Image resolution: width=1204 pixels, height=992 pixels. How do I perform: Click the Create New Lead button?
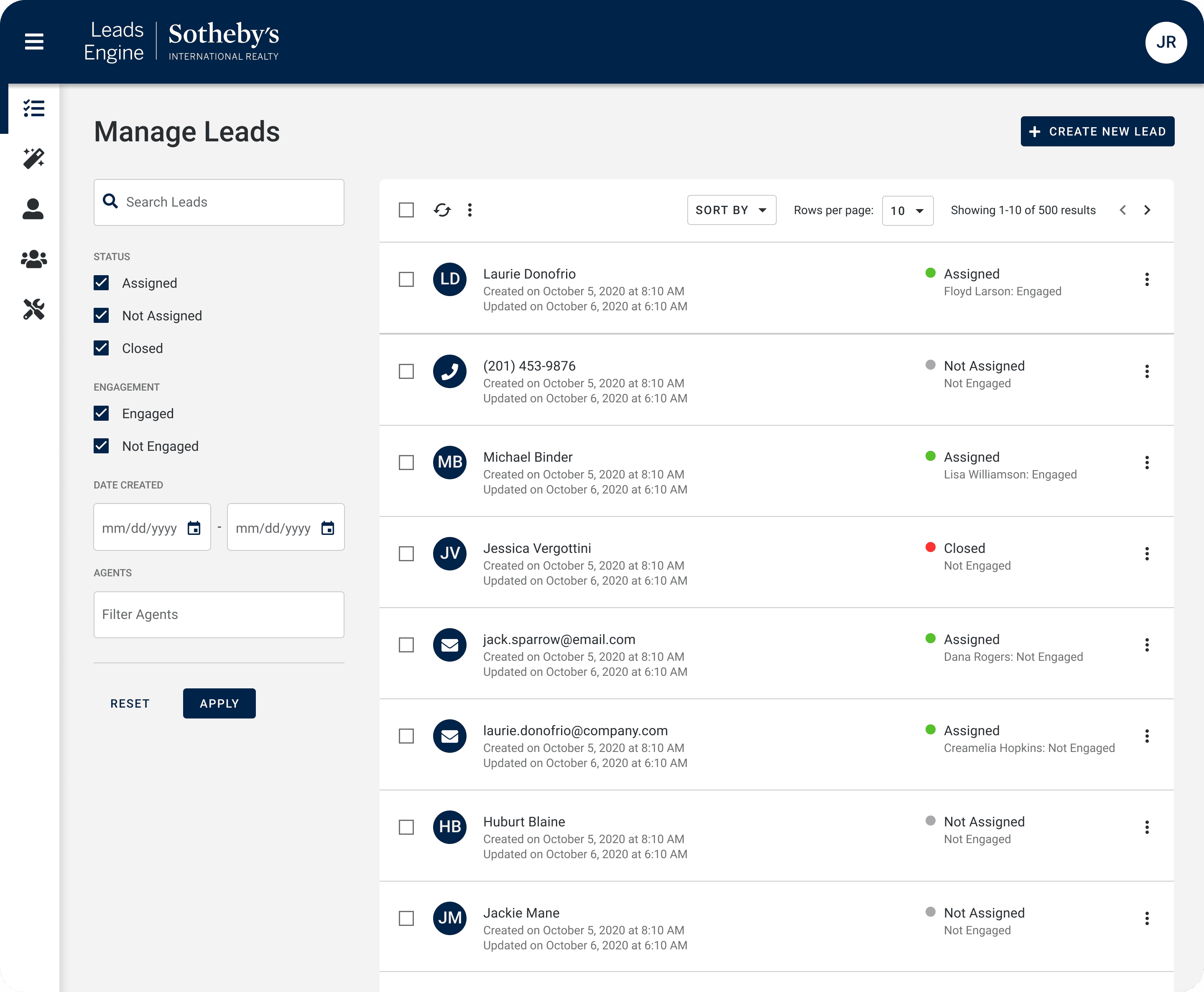pos(1097,131)
